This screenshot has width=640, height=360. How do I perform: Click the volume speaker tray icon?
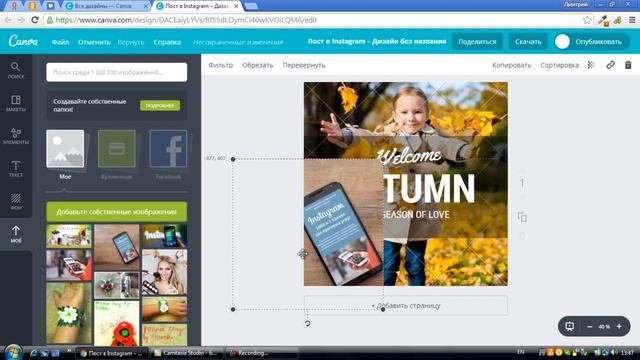click(614, 352)
